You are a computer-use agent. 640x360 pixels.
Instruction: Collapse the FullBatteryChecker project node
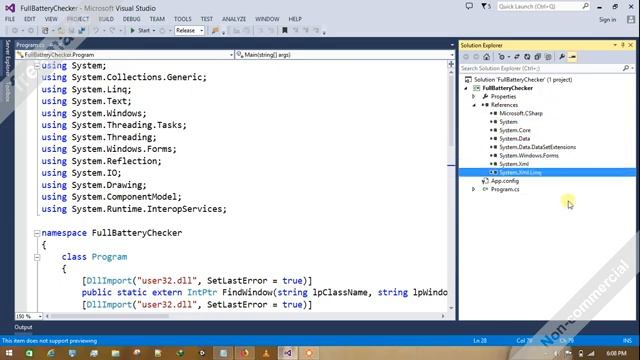466,88
